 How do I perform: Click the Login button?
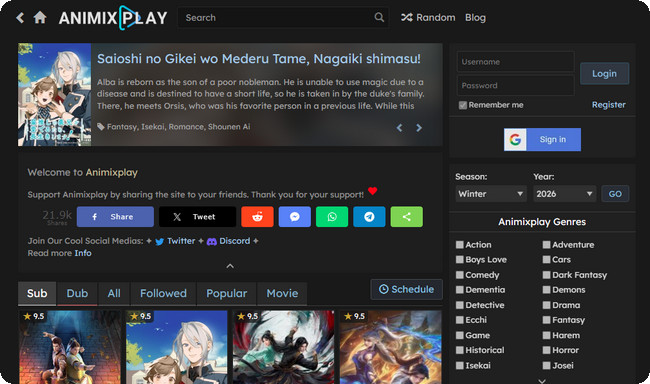[x=604, y=73]
